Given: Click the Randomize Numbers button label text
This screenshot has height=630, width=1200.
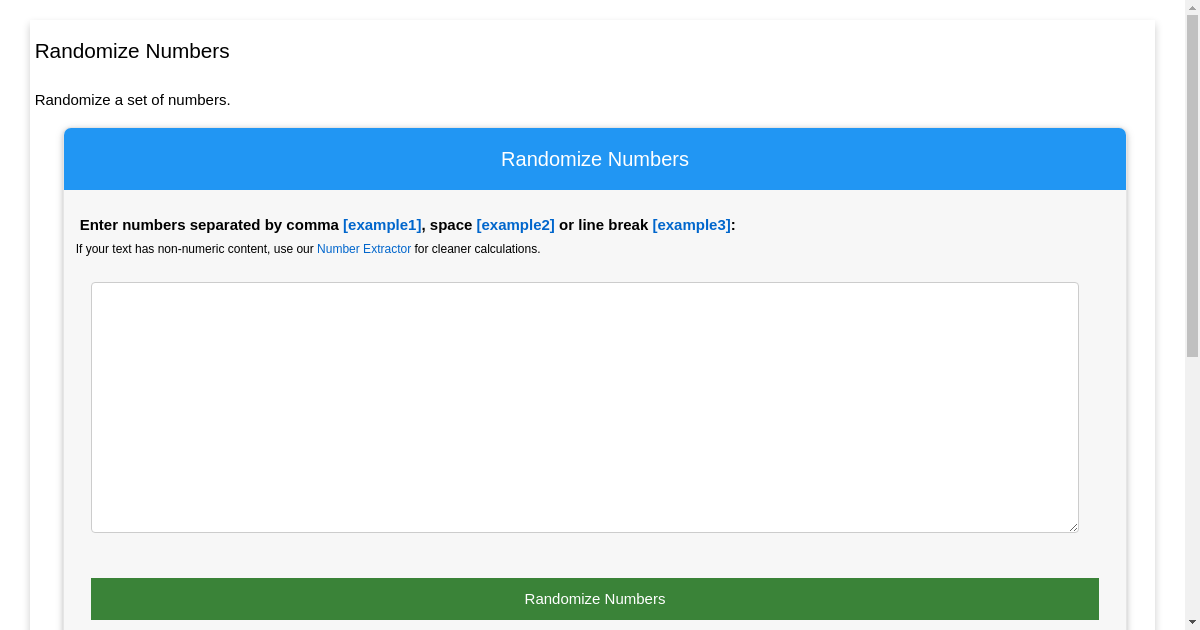Looking at the screenshot, I should coord(594,598).
